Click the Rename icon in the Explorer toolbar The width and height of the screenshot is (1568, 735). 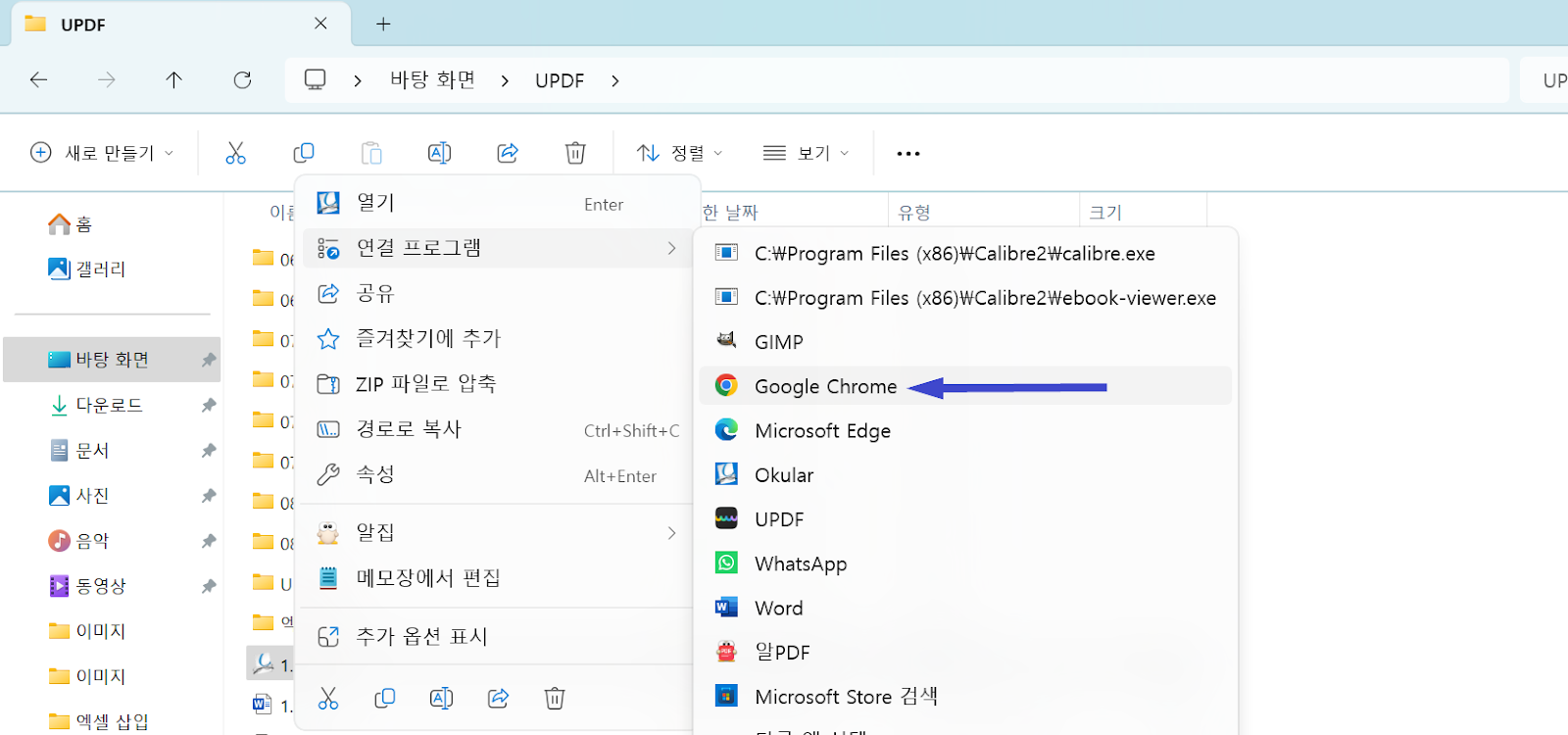point(440,153)
